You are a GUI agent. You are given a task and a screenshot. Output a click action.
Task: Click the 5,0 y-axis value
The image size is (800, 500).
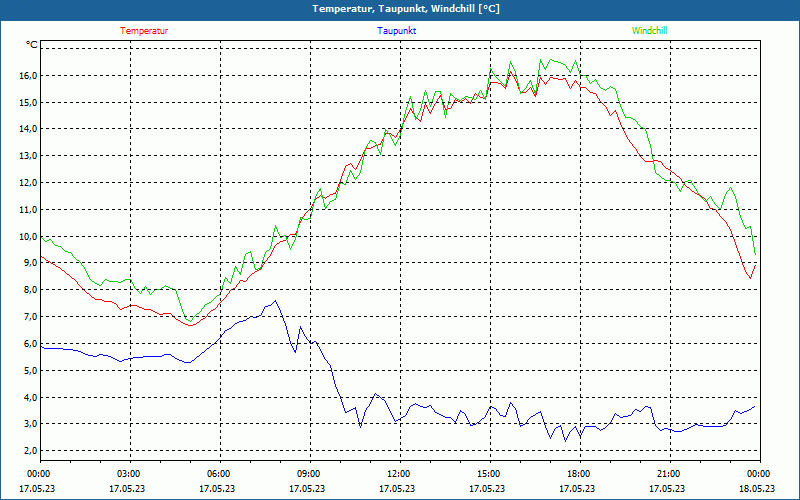(31, 370)
